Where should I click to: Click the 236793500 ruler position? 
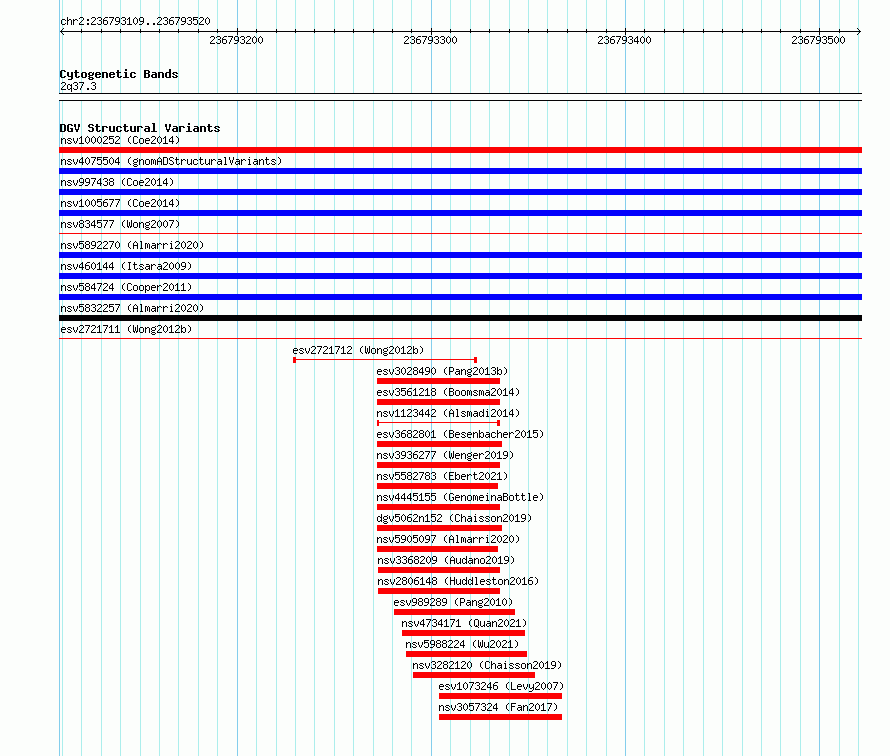pos(818,40)
